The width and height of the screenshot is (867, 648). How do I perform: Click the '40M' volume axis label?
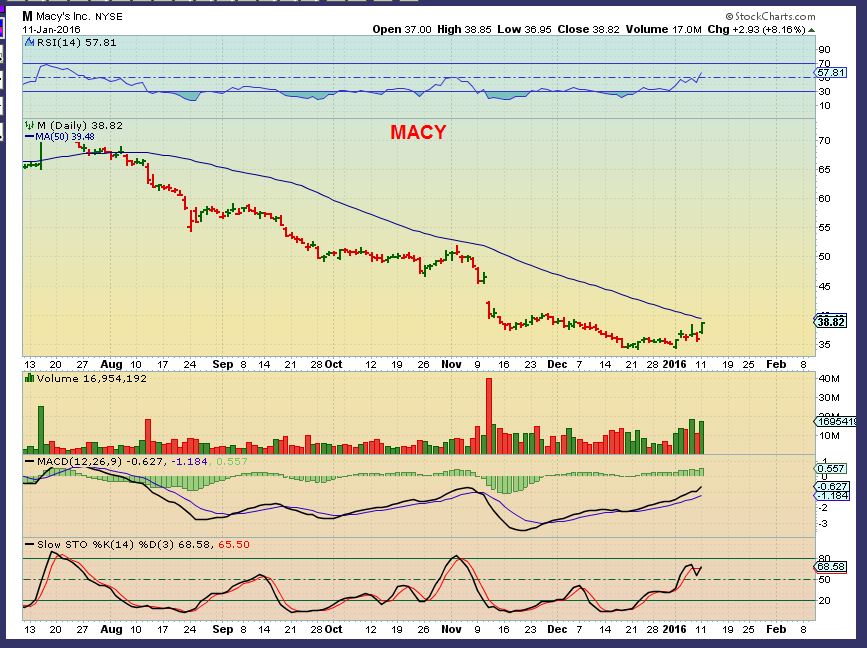pyautogui.click(x=829, y=379)
